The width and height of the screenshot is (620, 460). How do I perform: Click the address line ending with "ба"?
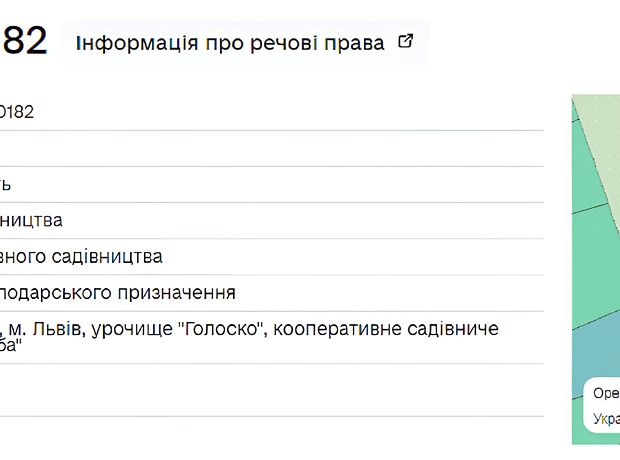10,345
